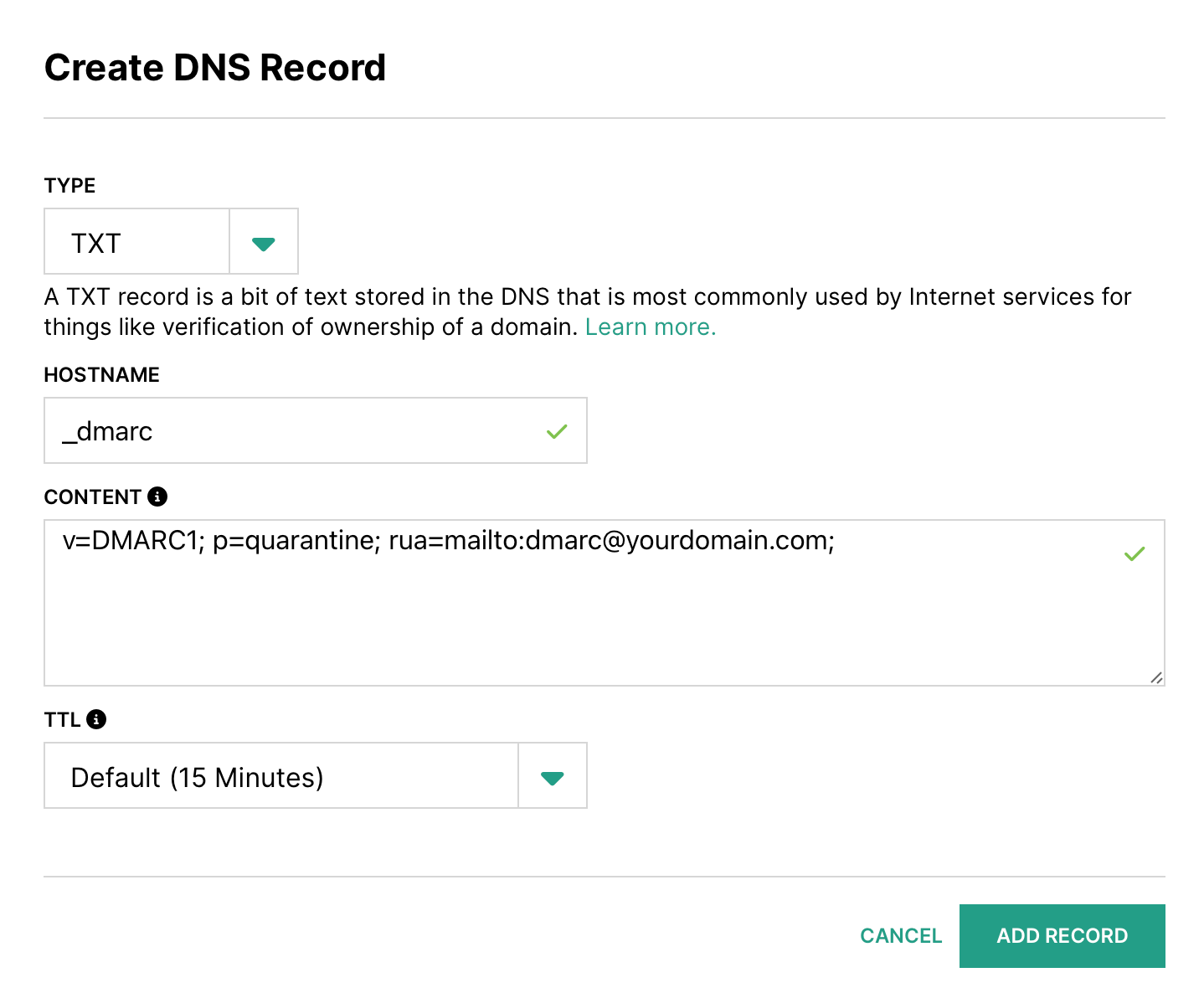1204x988 pixels.
Task: Click the Create DNS Record heading
Action: (x=215, y=68)
